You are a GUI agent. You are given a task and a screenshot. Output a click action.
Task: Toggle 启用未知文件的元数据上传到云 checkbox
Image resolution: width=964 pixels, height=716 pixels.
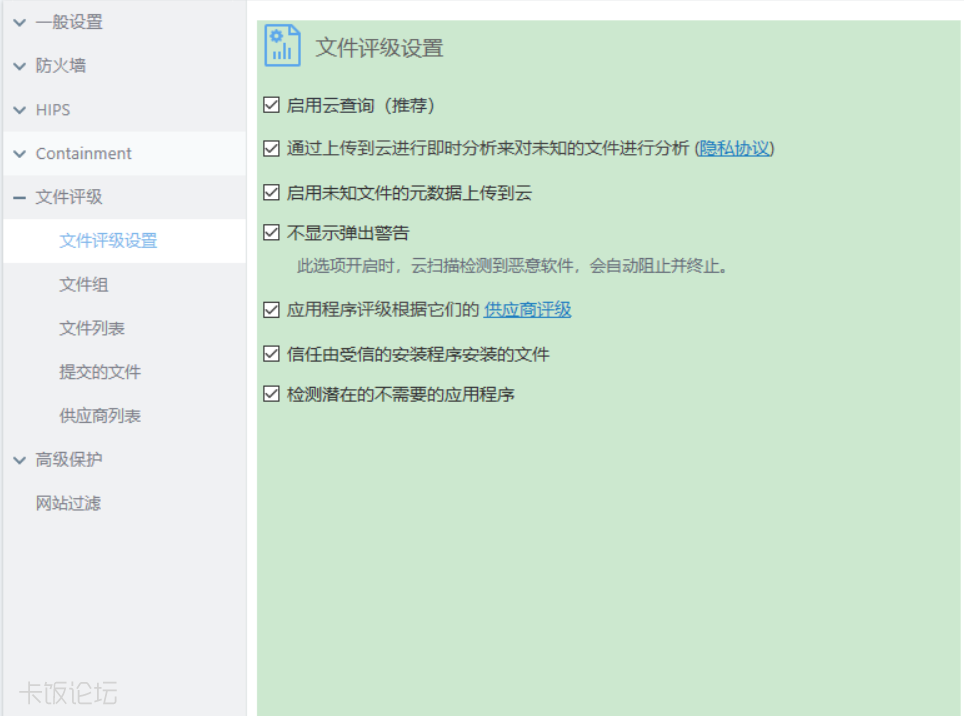(271, 192)
